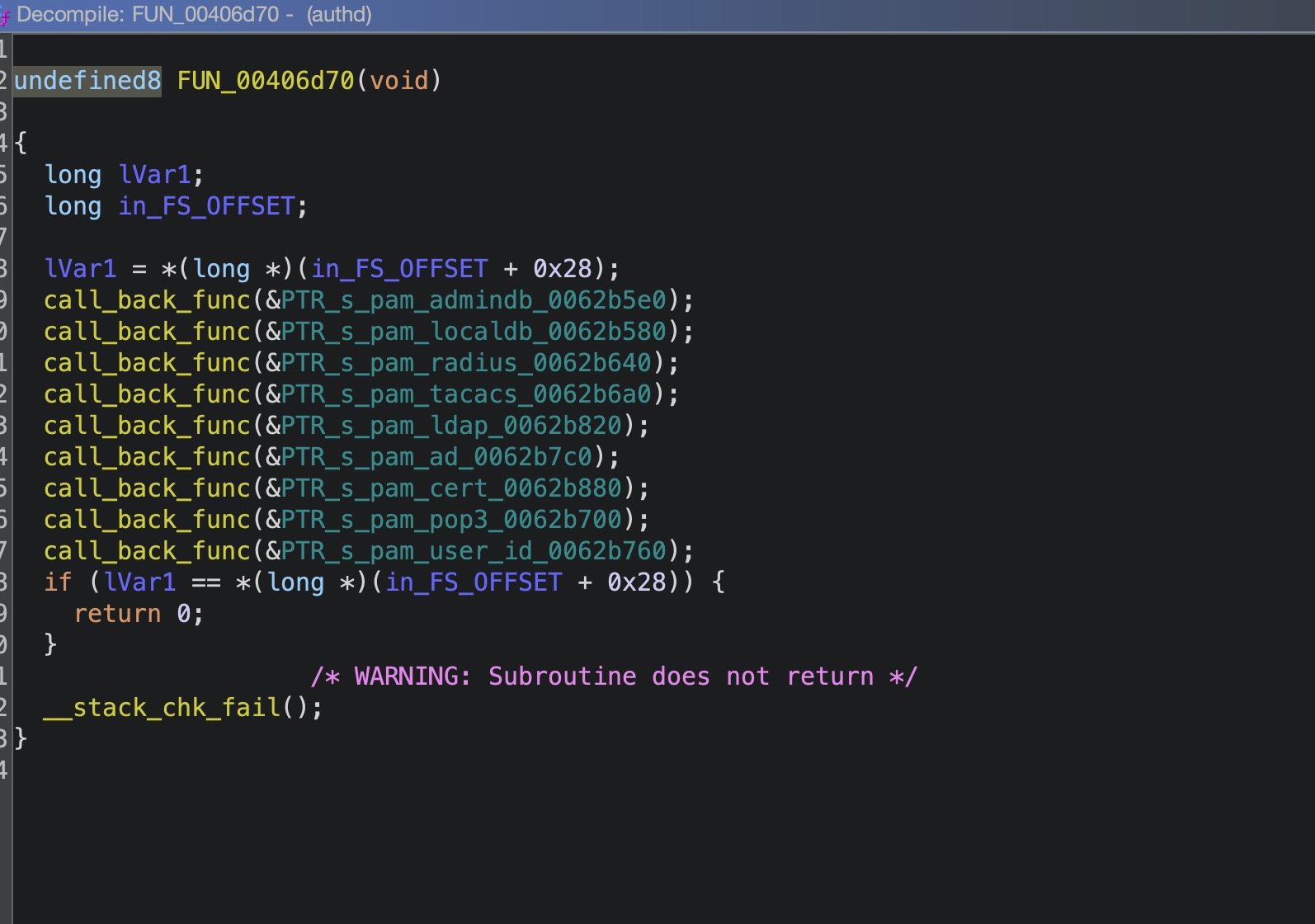Select PTR_s_pam_user_id_0062b760 pointer reference
Viewport: 1315px width, 924px height.
click(x=474, y=551)
